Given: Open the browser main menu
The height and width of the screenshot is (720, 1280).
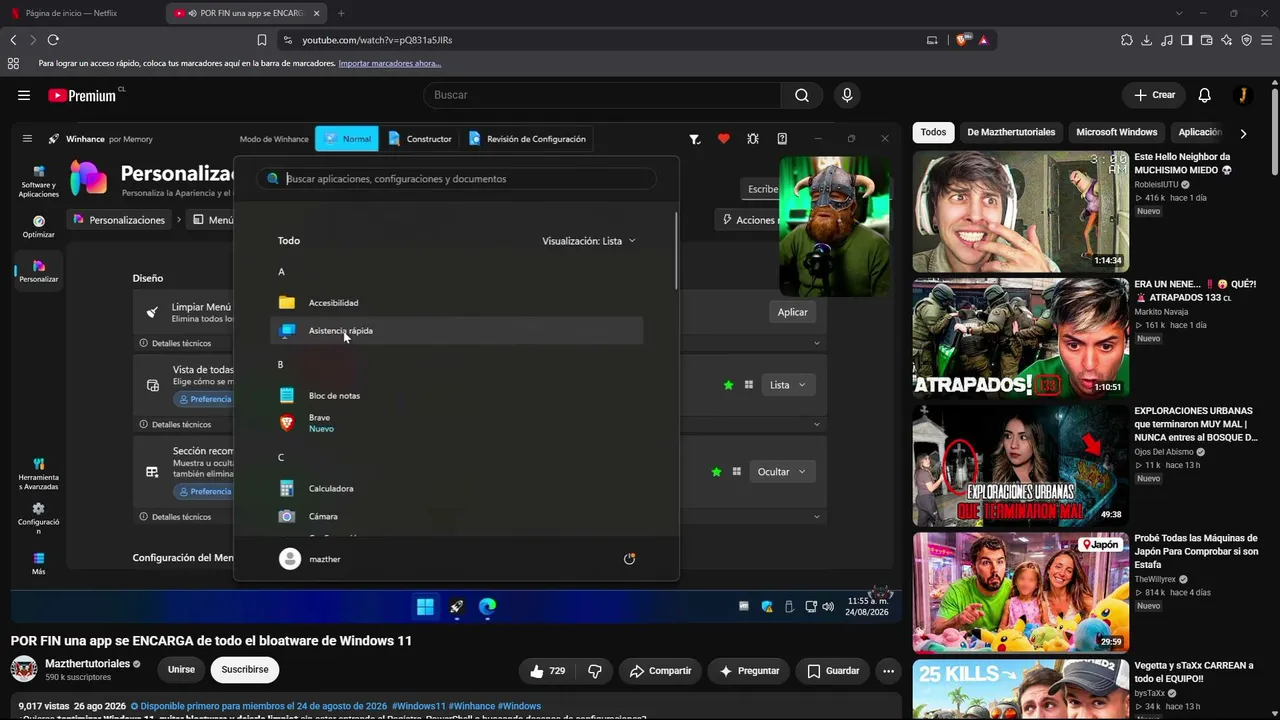Looking at the screenshot, I should click(x=1266, y=40).
